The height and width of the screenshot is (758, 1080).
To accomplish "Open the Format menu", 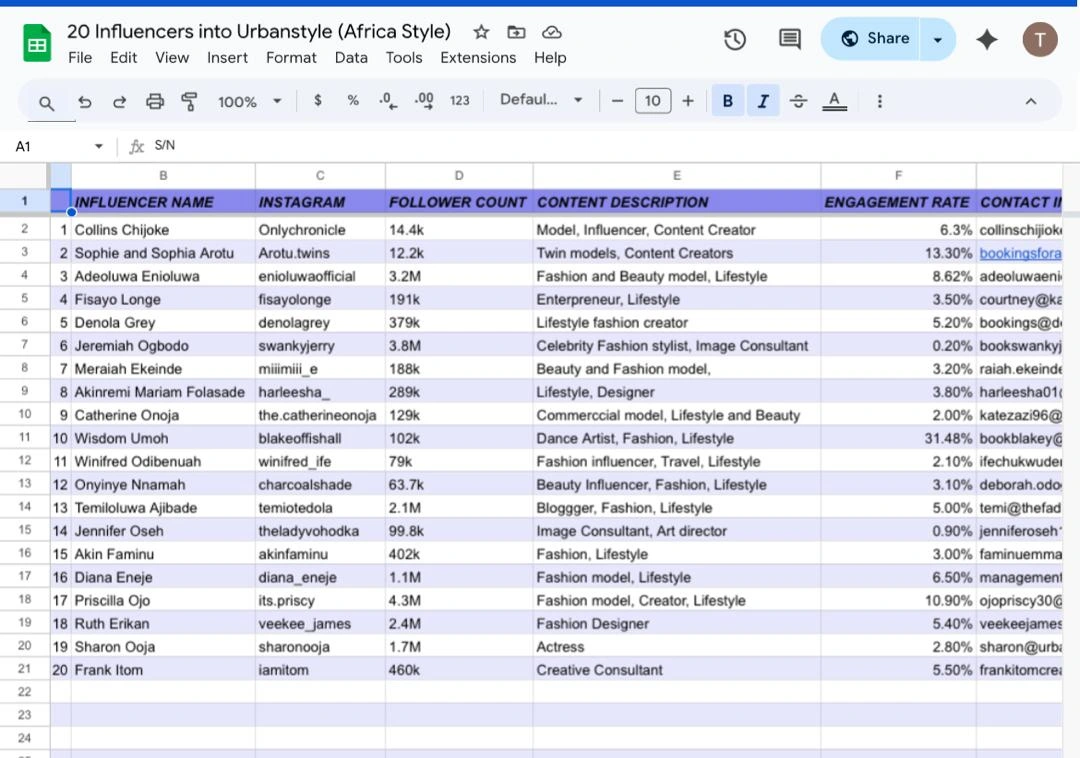I will 291,58.
